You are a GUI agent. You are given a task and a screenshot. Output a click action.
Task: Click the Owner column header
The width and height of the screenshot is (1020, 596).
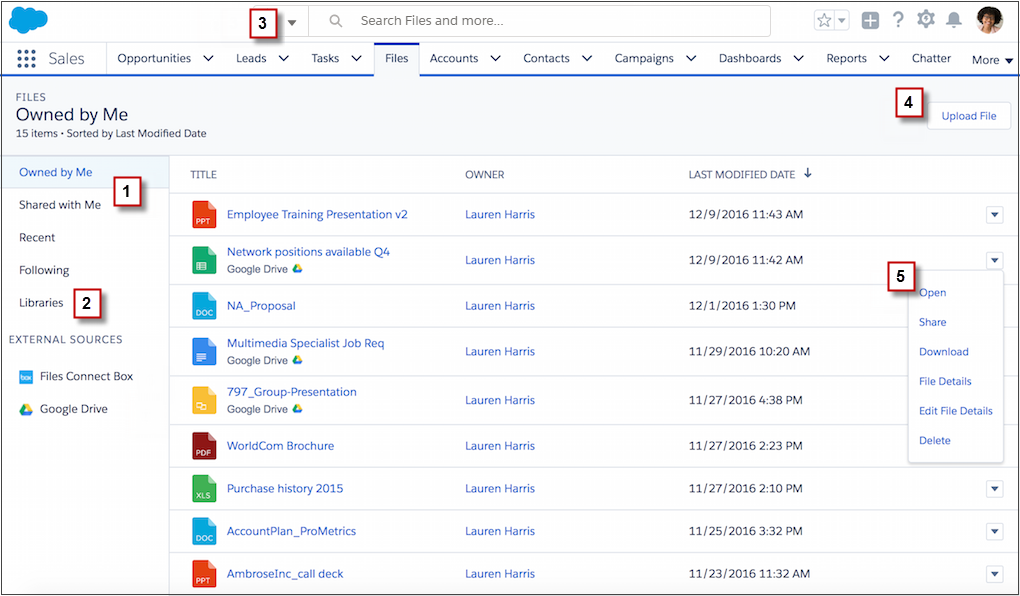coord(485,175)
